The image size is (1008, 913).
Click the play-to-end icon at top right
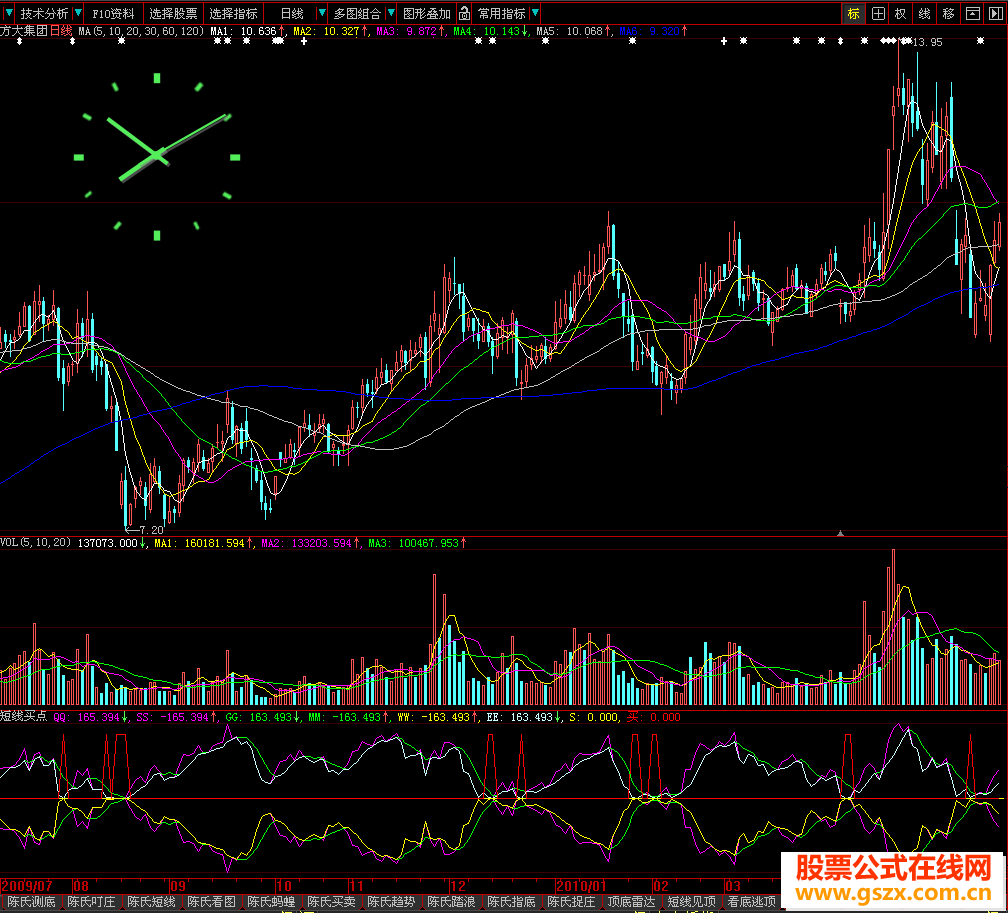[996, 14]
